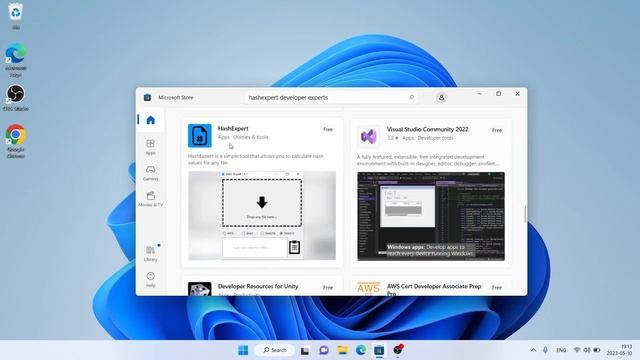Open the Visual Studio Community 2022 title
The width and height of the screenshot is (640, 360).
pyautogui.click(x=427, y=129)
